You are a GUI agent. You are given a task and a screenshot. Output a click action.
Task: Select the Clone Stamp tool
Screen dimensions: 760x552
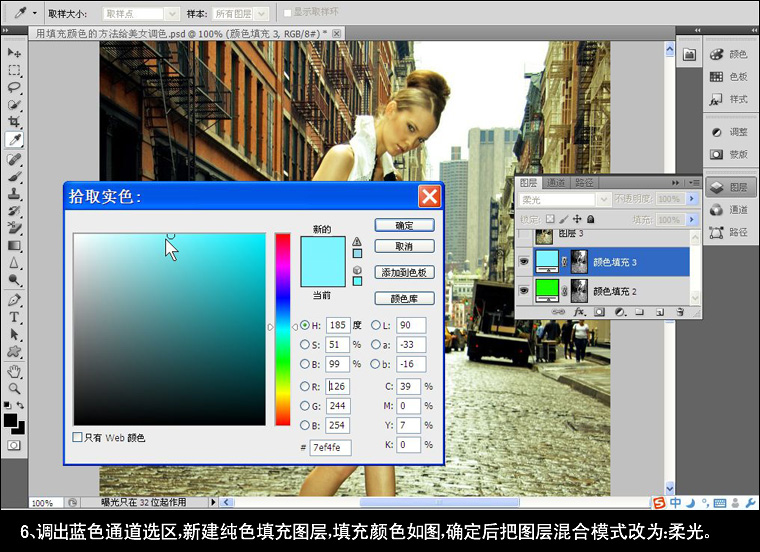tap(14, 194)
